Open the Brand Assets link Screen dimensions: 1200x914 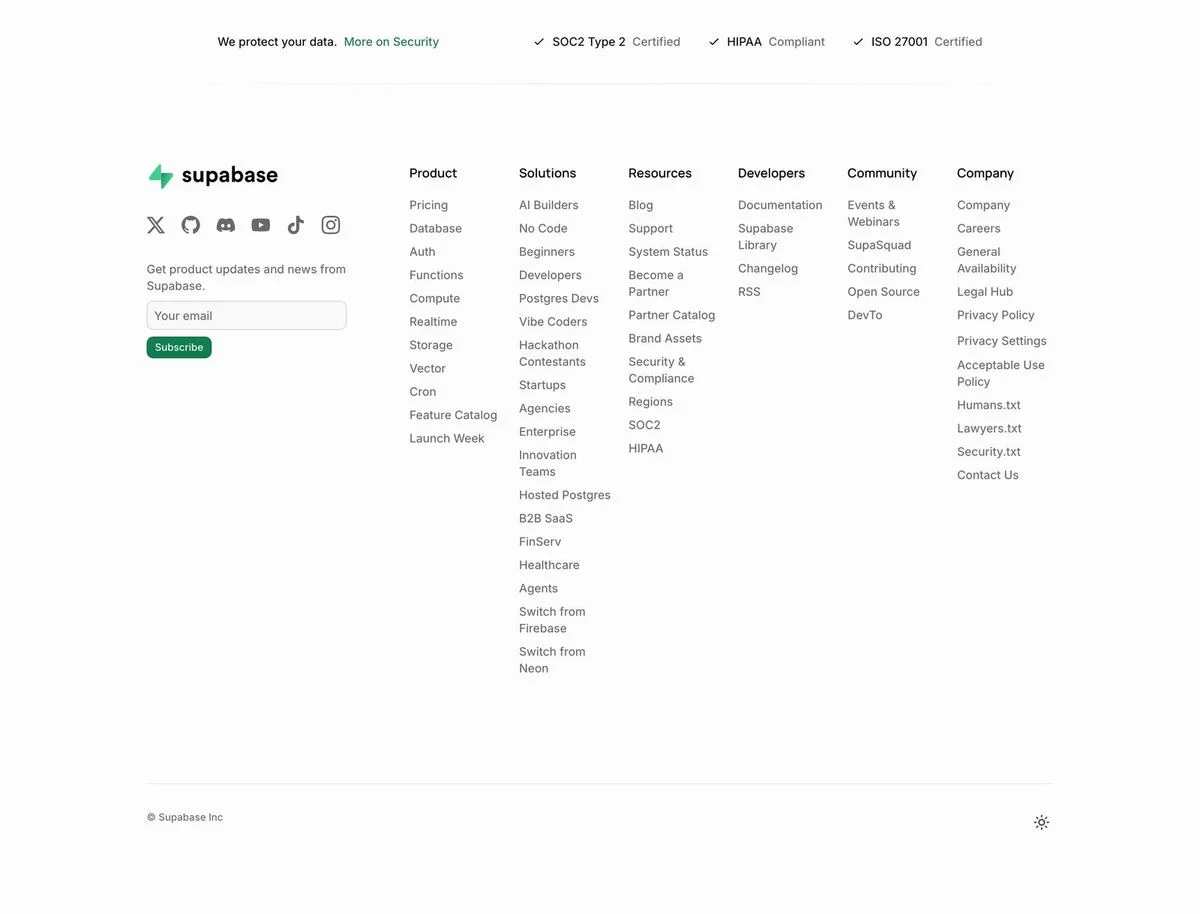pyautogui.click(x=665, y=338)
